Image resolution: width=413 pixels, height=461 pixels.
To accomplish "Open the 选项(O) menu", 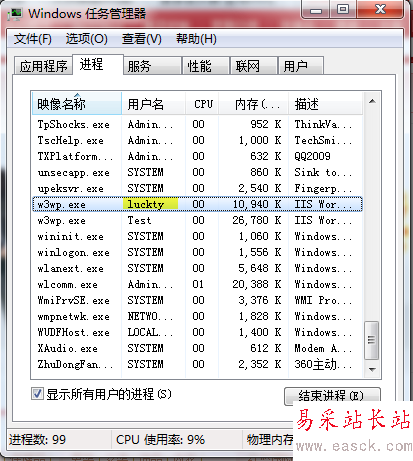I will tap(86, 39).
